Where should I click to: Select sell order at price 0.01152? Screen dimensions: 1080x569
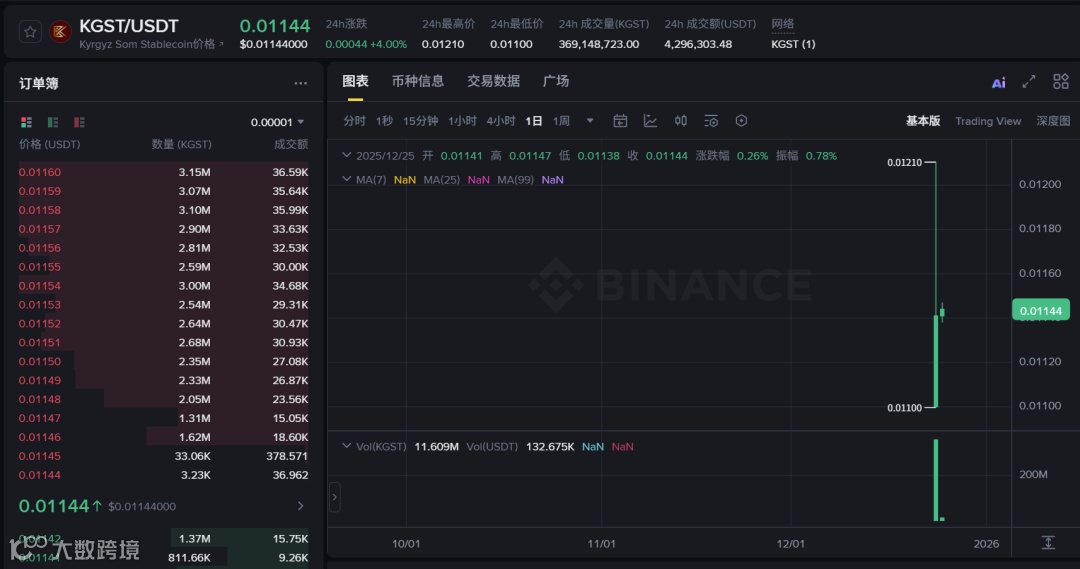coord(163,324)
